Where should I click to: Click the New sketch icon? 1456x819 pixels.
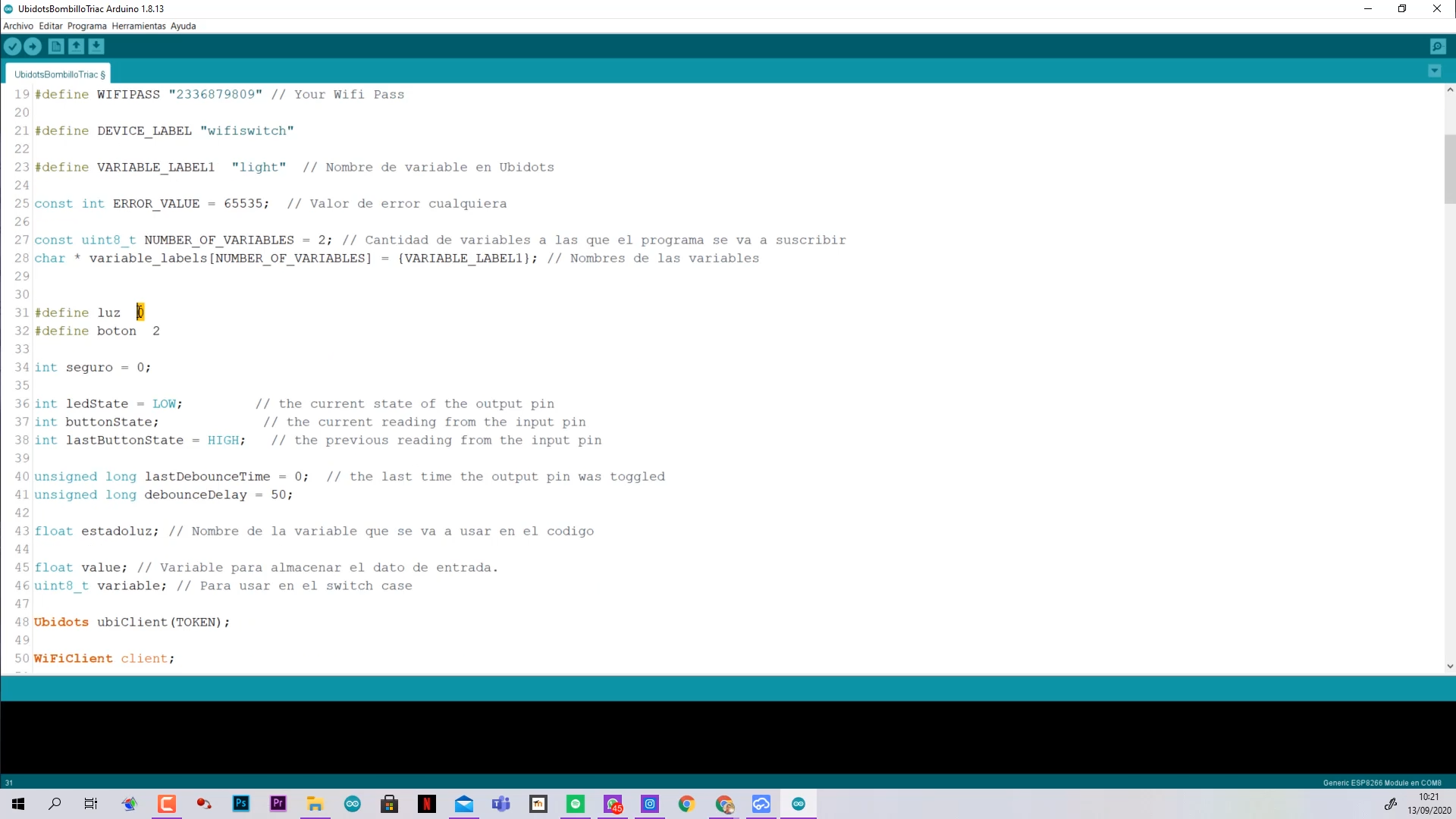point(56,46)
